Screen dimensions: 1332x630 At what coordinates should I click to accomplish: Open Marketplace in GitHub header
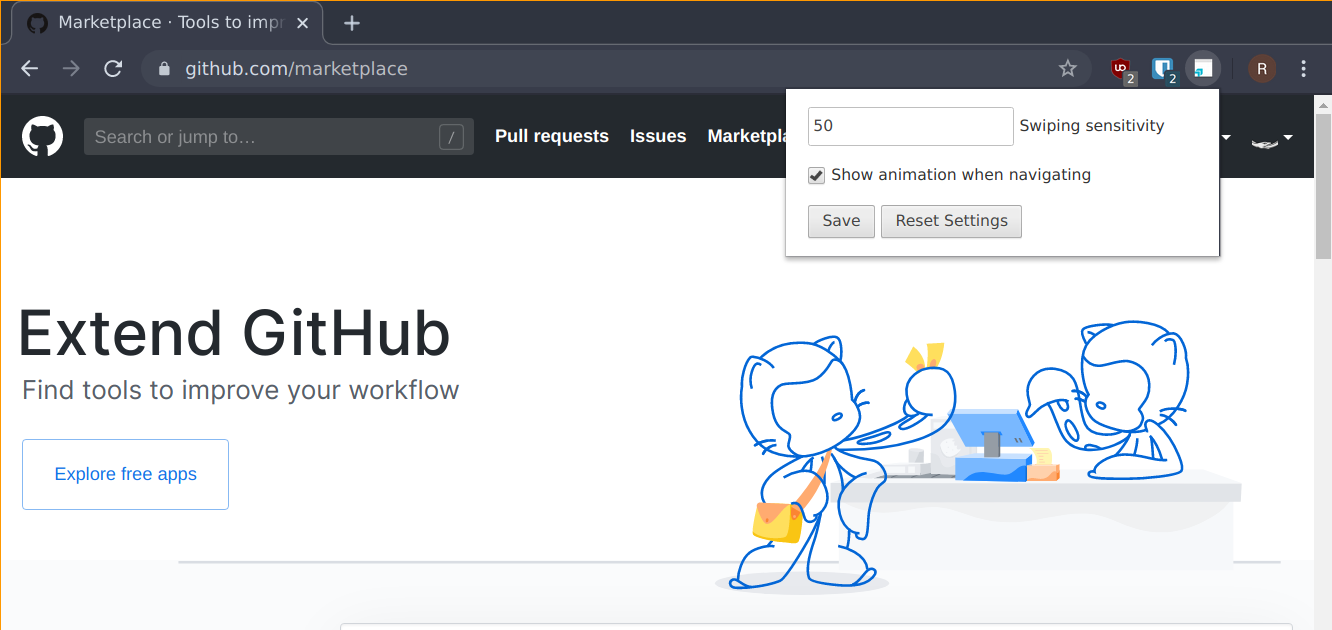coord(746,136)
